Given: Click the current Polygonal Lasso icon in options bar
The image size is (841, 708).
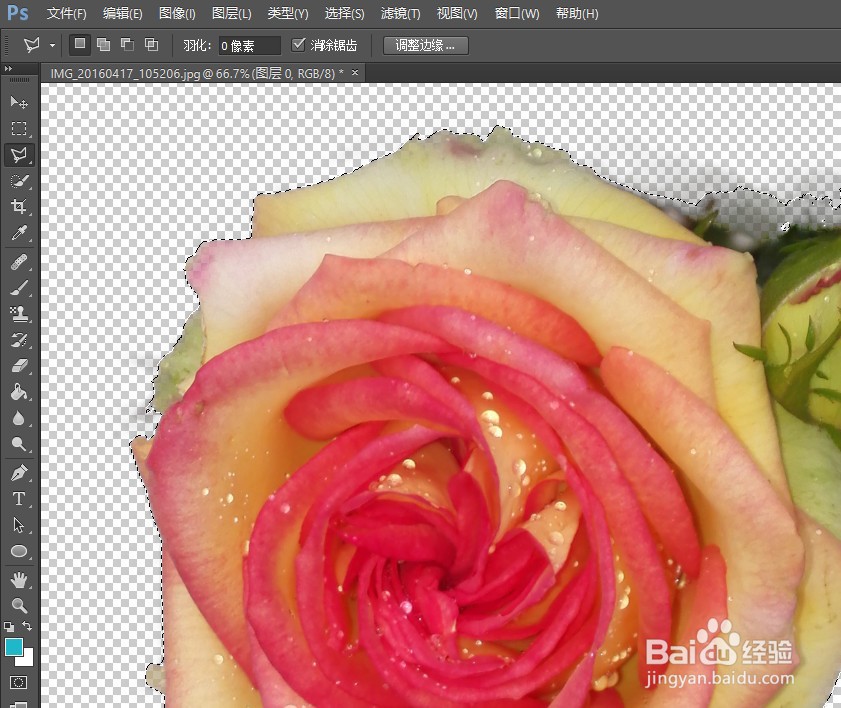Looking at the screenshot, I should pyautogui.click(x=31, y=45).
